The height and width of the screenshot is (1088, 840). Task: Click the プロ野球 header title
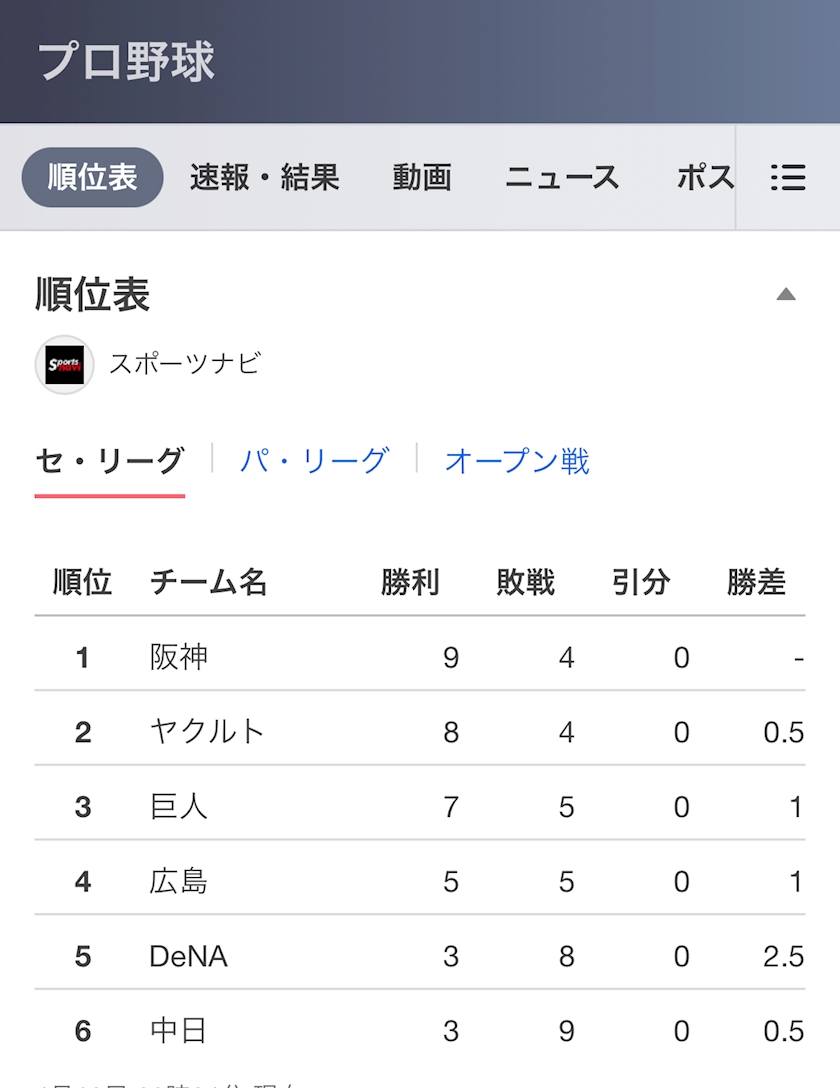pyautogui.click(x=126, y=62)
